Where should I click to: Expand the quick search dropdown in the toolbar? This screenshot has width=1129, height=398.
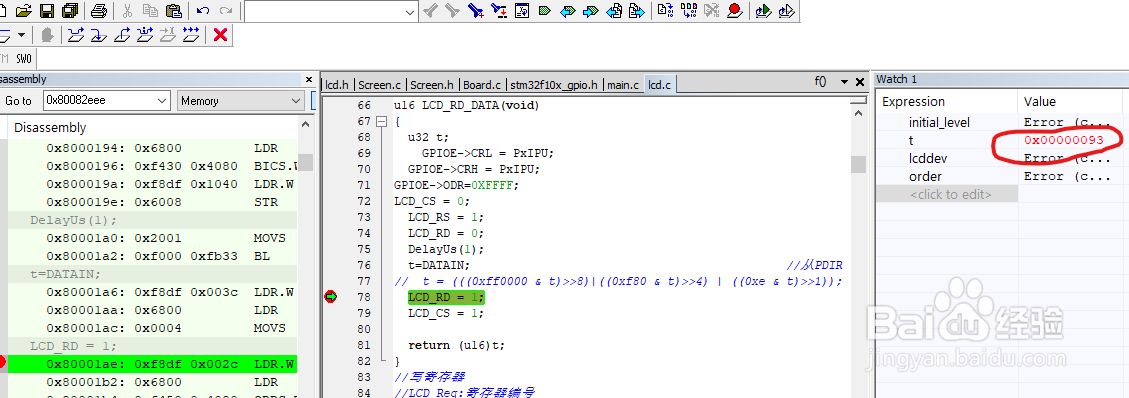tap(410, 12)
